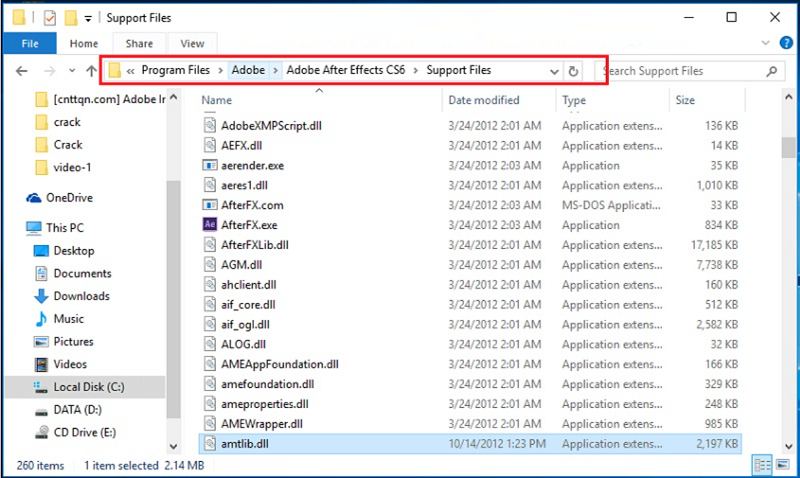Click the search magnifier icon
This screenshot has height=478, width=800.
point(771,71)
